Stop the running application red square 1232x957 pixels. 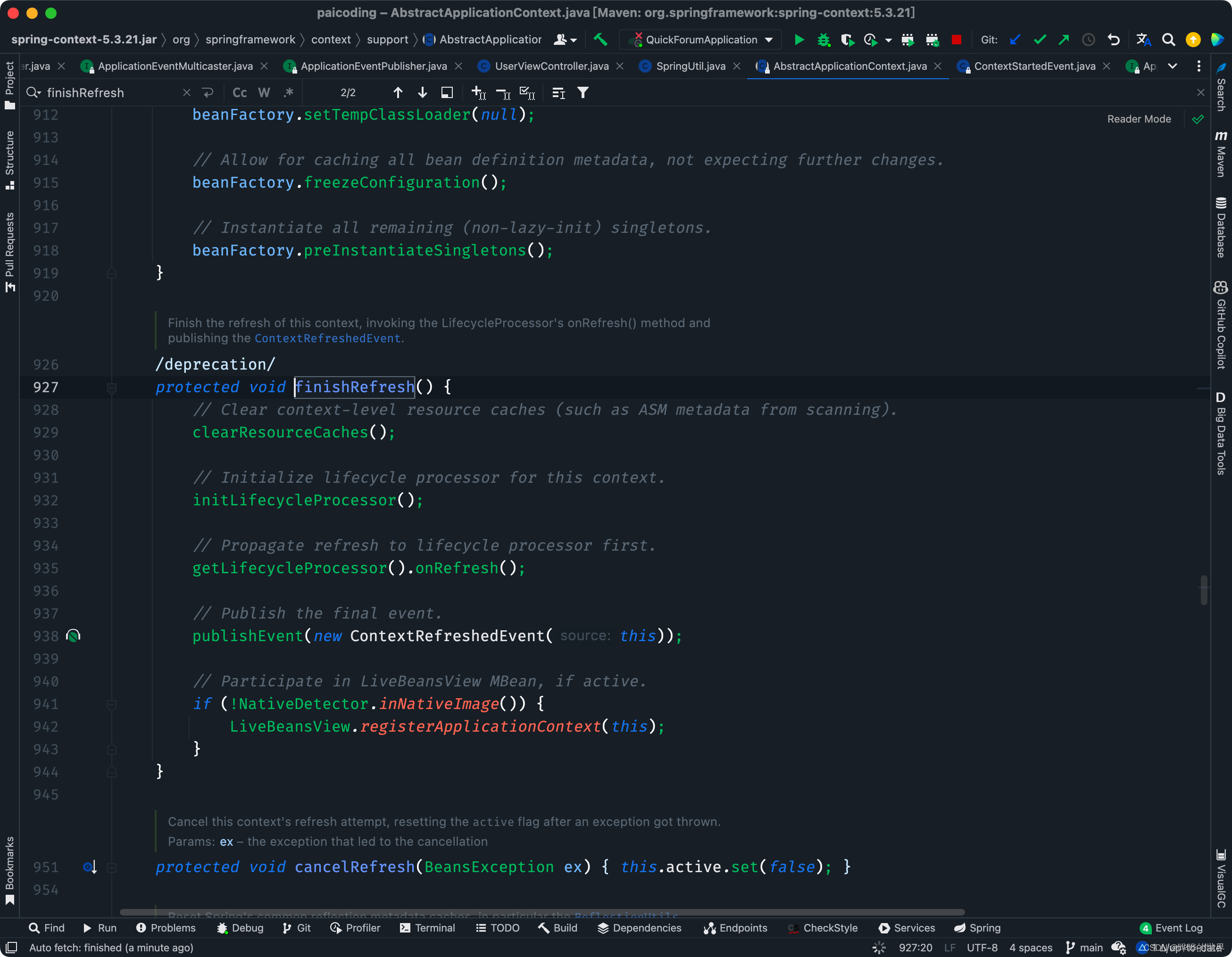click(x=956, y=40)
